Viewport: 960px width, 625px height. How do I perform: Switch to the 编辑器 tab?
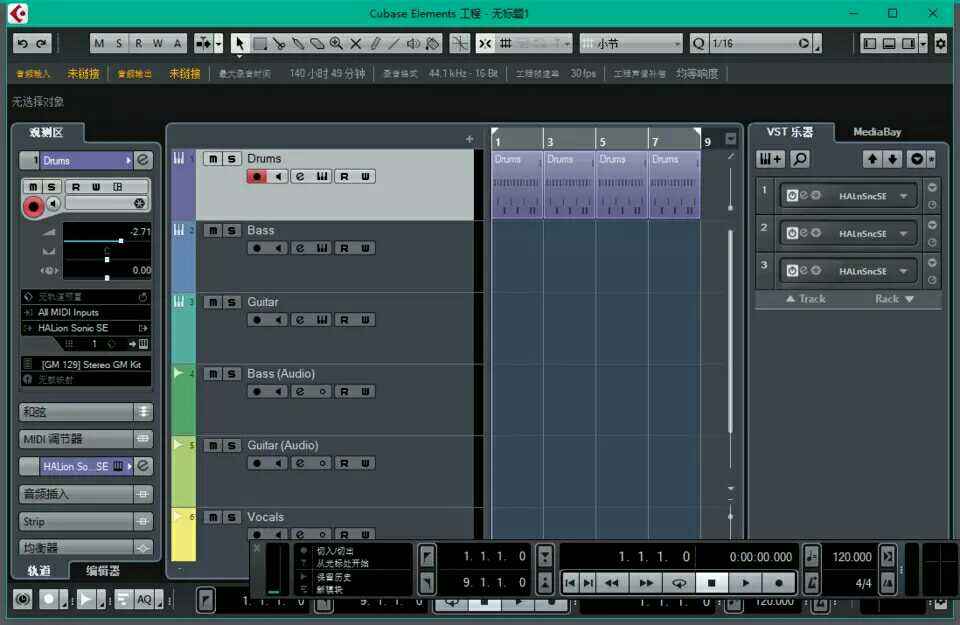click(x=103, y=570)
